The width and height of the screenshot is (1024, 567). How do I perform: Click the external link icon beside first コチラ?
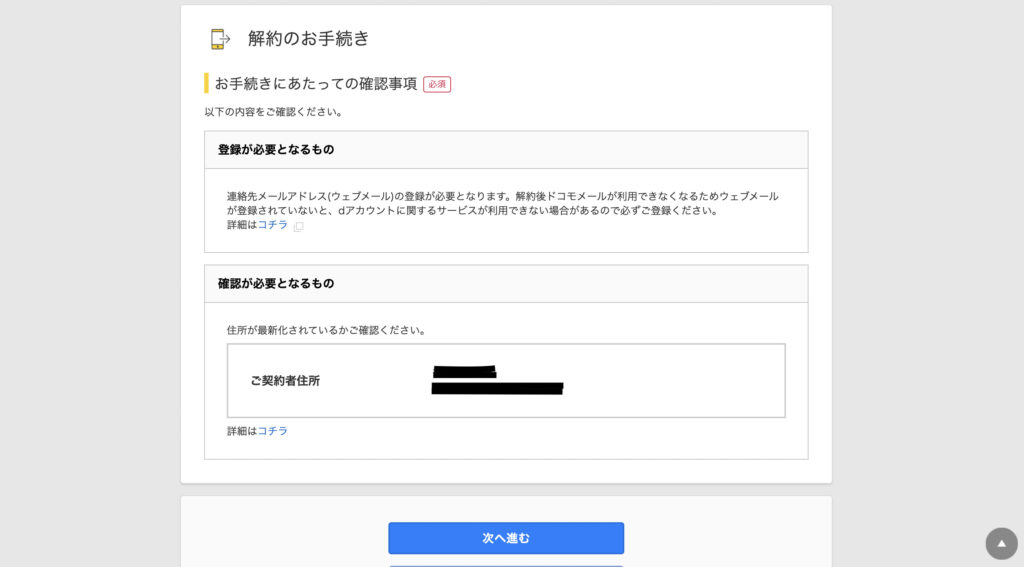[x=298, y=226]
